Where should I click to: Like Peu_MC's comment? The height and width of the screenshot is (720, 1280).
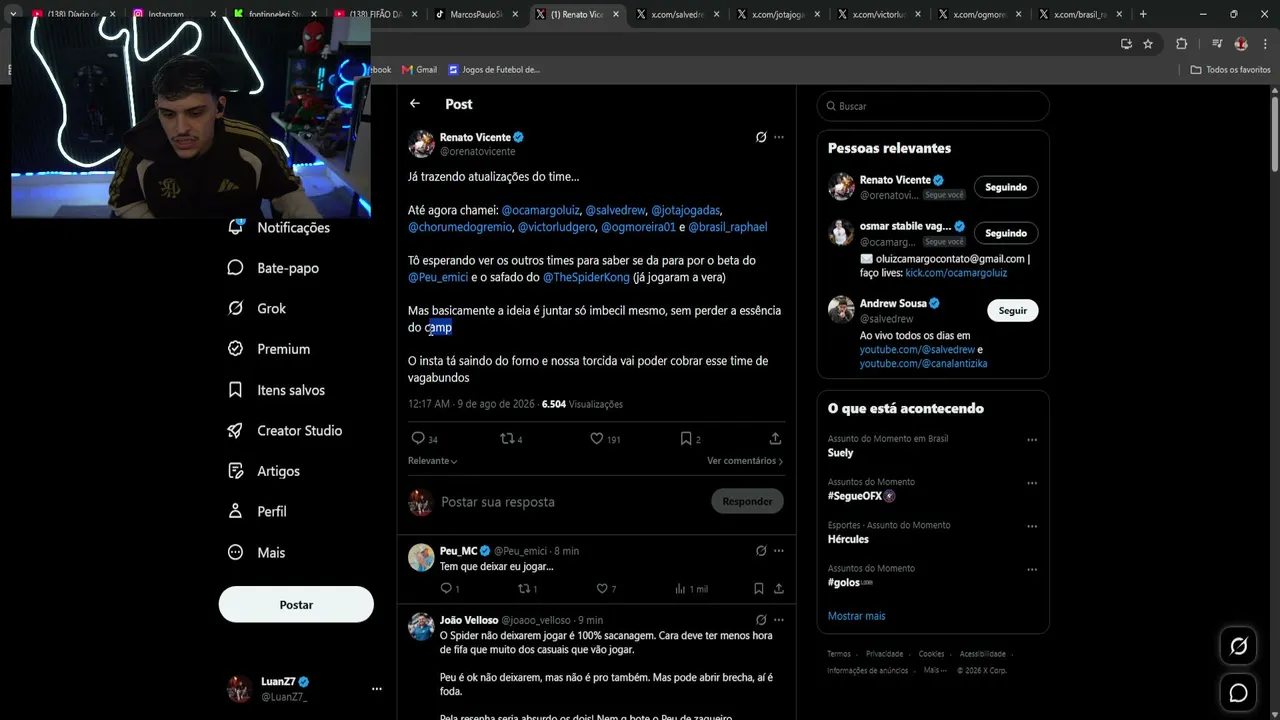point(606,589)
